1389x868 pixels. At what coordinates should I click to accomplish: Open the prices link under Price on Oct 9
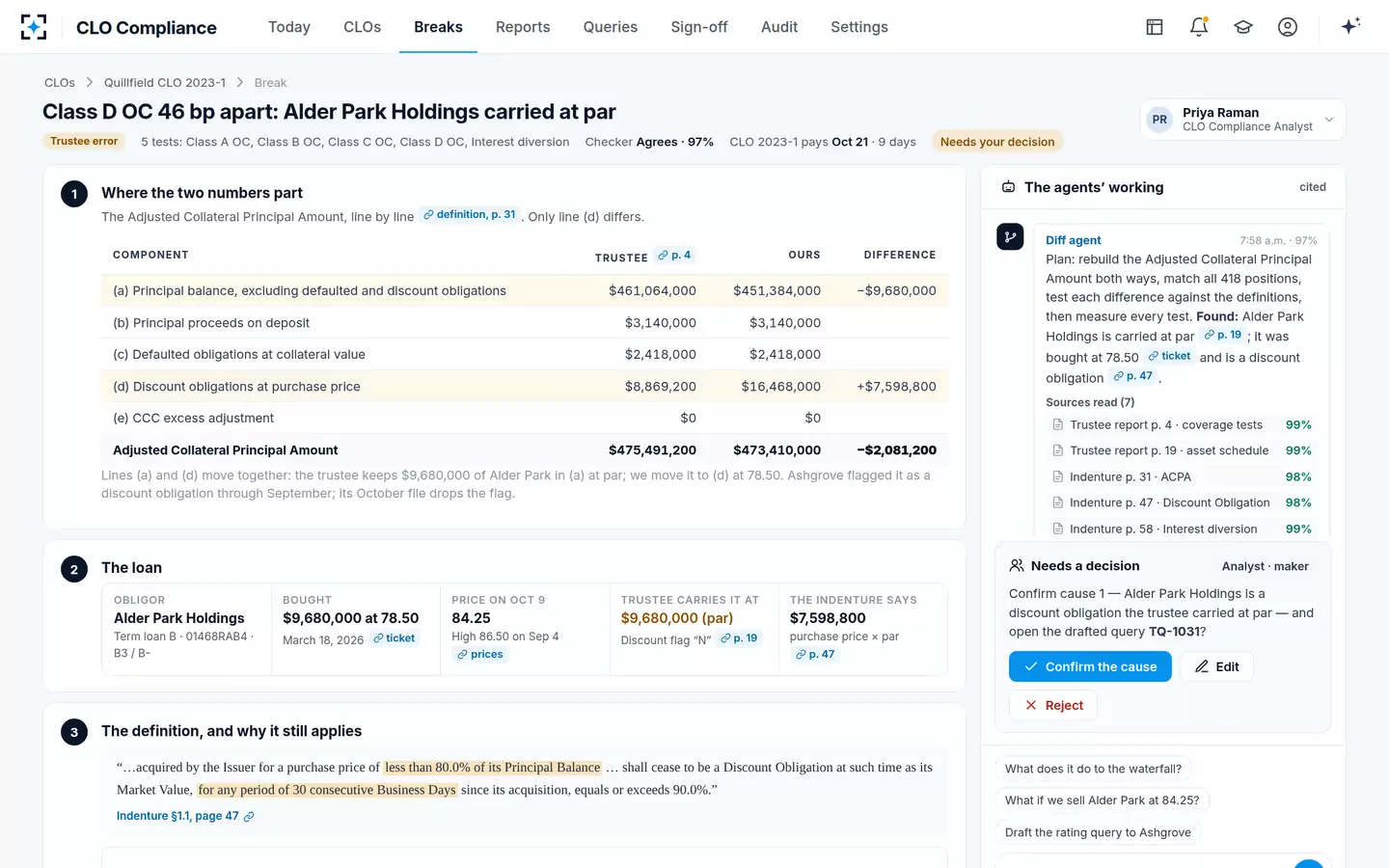pyautogui.click(x=480, y=655)
